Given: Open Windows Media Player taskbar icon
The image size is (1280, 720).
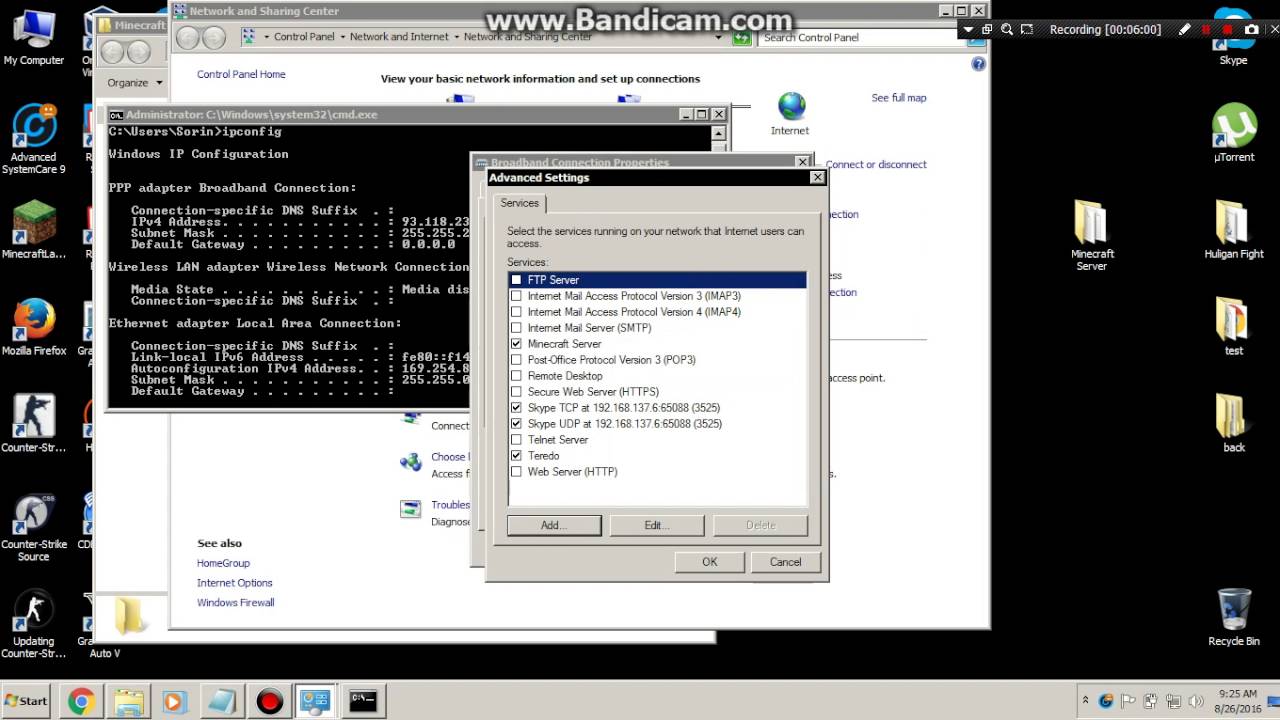Looking at the screenshot, I should (x=174, y=702).
